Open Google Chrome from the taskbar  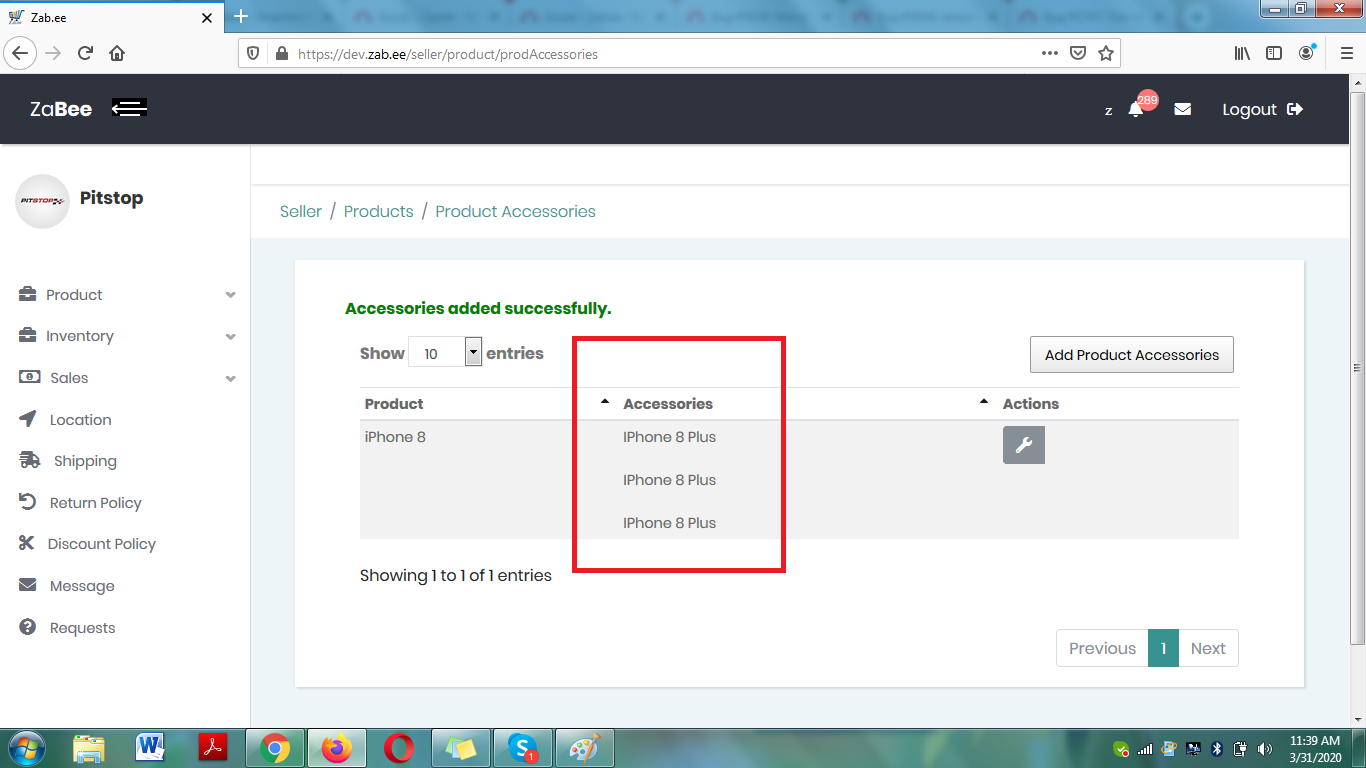(275, 748)
